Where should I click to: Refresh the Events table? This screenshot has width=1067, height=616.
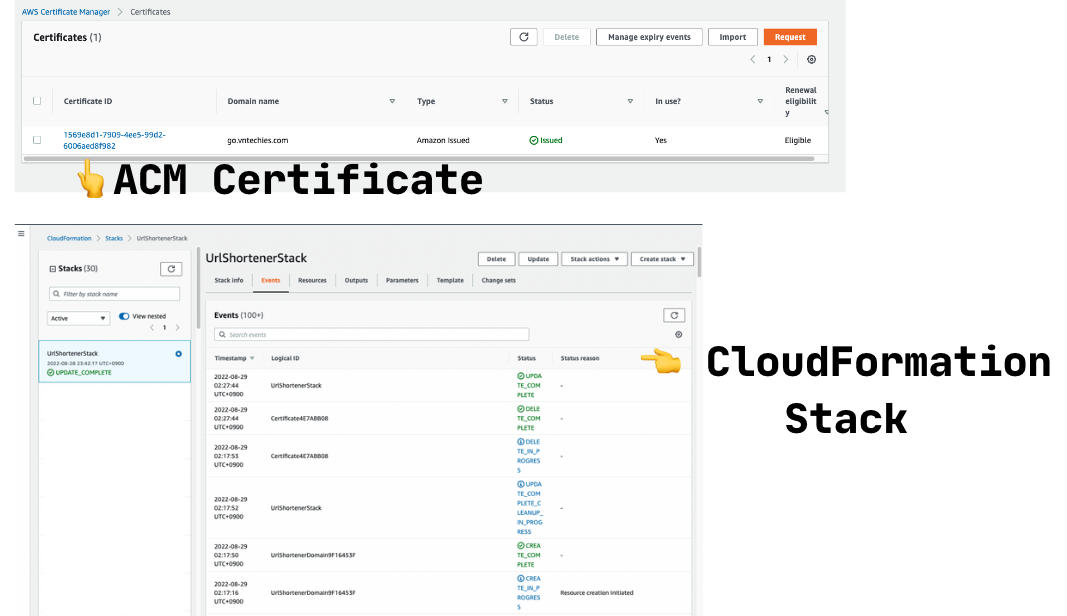[674, 315]
